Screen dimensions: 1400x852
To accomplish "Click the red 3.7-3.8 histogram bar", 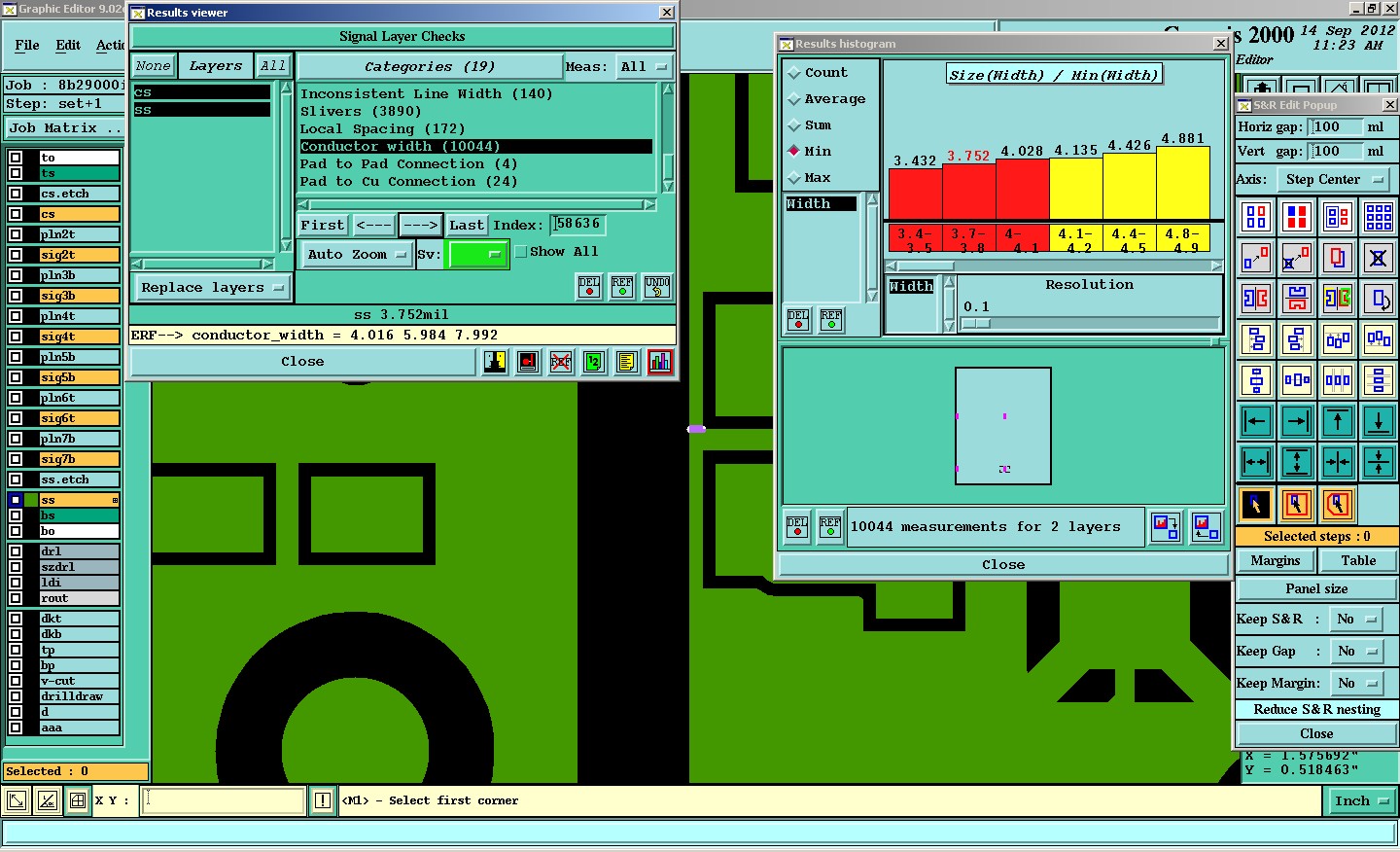I will pos(968,192).
